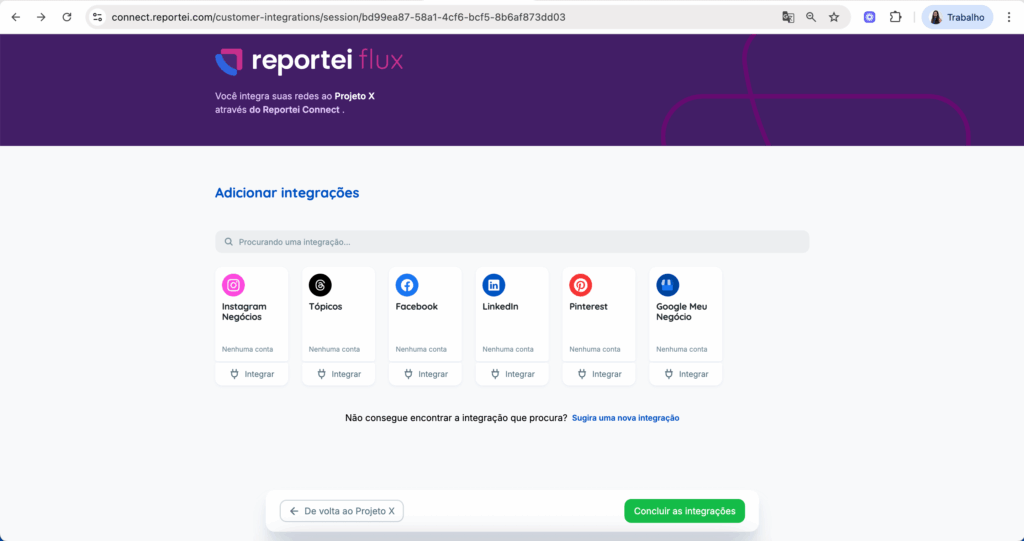Bookmark this page with the star icon
This screenshot has height=541, width=1024.
coord(834,17)
